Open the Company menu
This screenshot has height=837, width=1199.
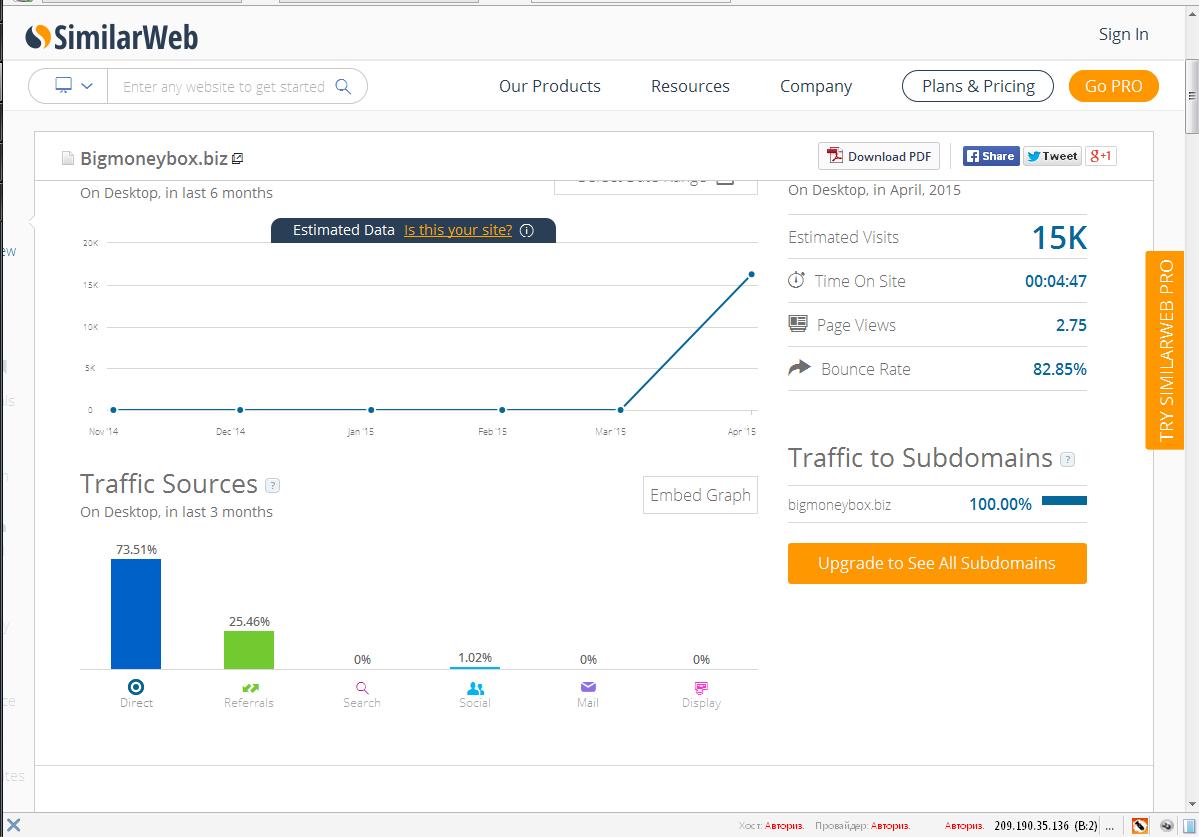point(815,86)
